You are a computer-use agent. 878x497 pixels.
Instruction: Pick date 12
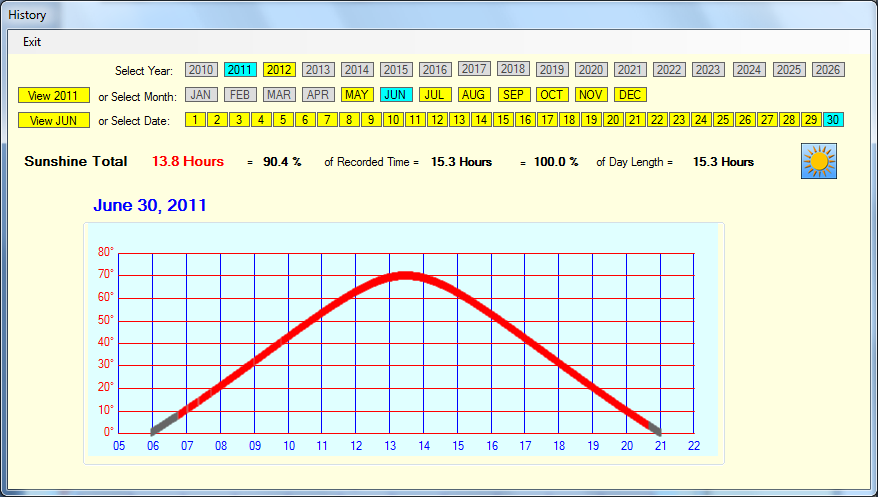pos(437,120)
